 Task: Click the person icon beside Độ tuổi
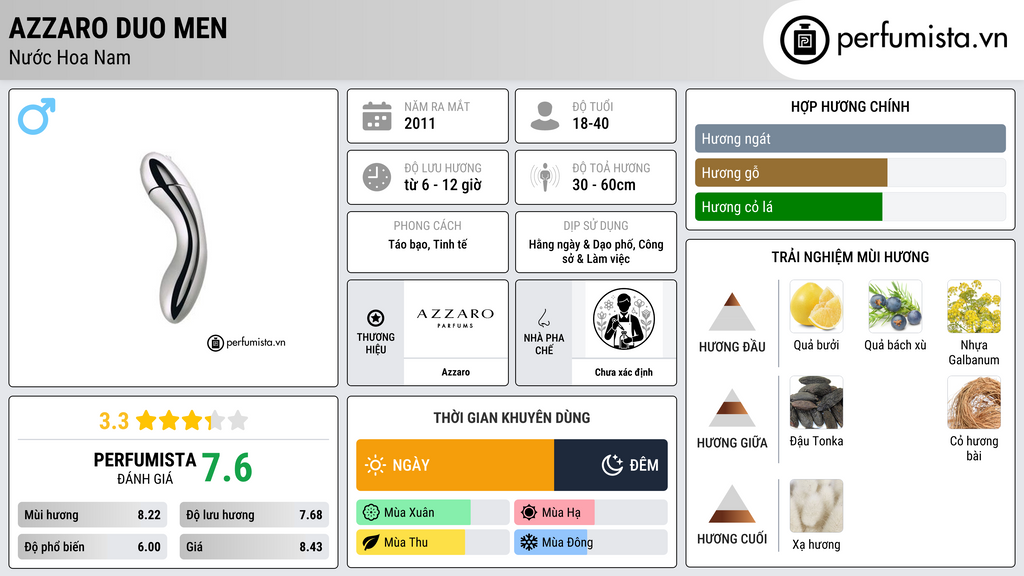(545, 116)
